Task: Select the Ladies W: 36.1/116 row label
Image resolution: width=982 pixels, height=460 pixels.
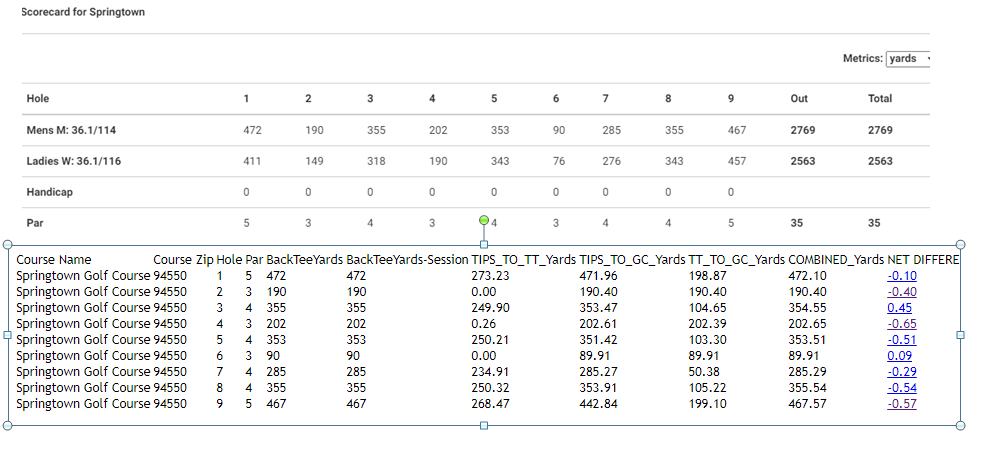Action: (x=74, y=161)
